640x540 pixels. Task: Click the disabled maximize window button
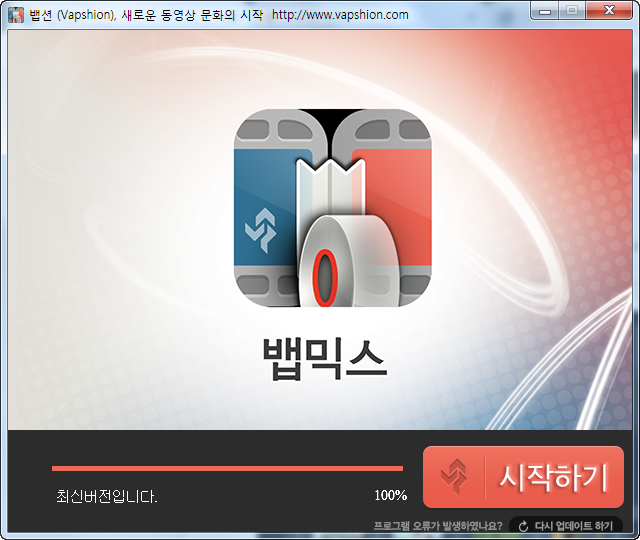pyautogui.click(x=572, y=11)
